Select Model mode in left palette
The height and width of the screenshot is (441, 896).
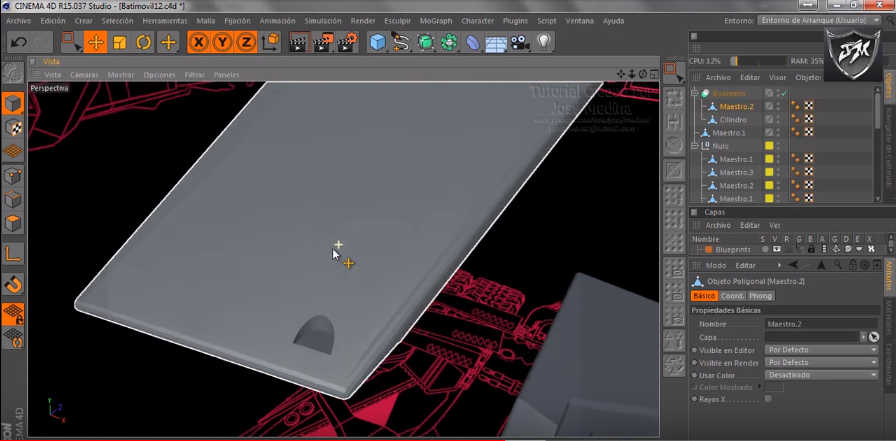point(13,103)
